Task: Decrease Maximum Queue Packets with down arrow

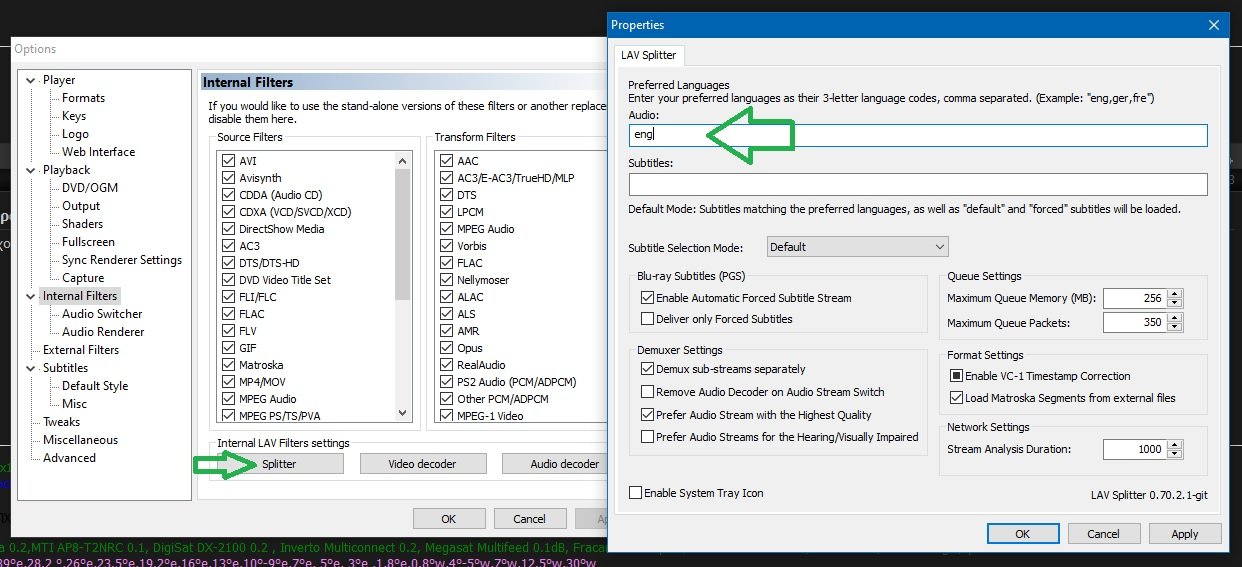Action: tap(1175, 327)
